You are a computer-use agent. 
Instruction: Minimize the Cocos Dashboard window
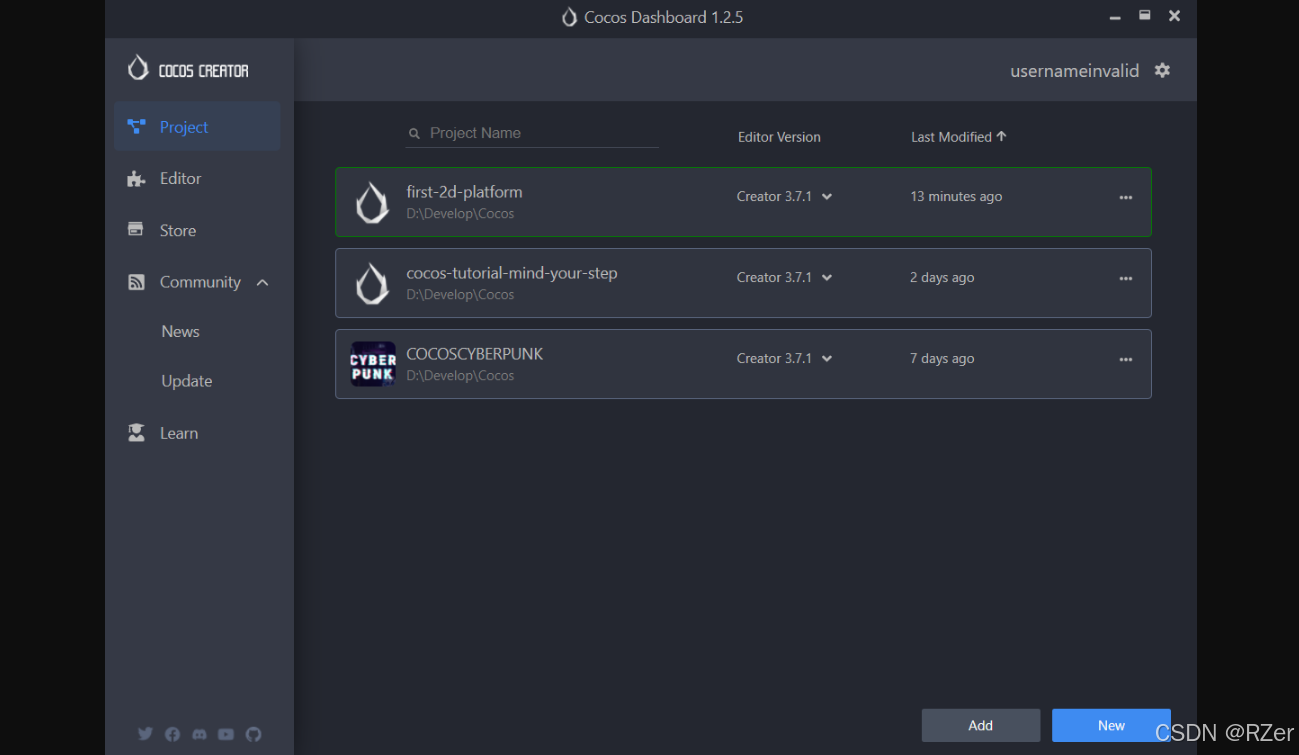pyautogui.click(x=1115, y=17)
